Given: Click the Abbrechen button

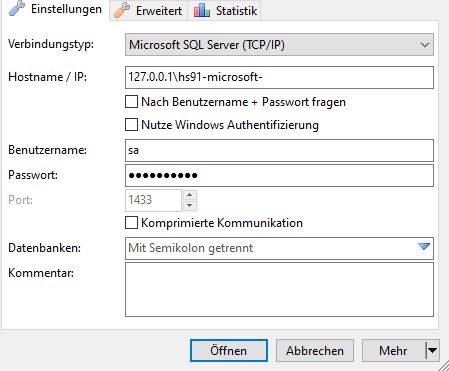Looking at the screenshot, I should click(315, 350).
